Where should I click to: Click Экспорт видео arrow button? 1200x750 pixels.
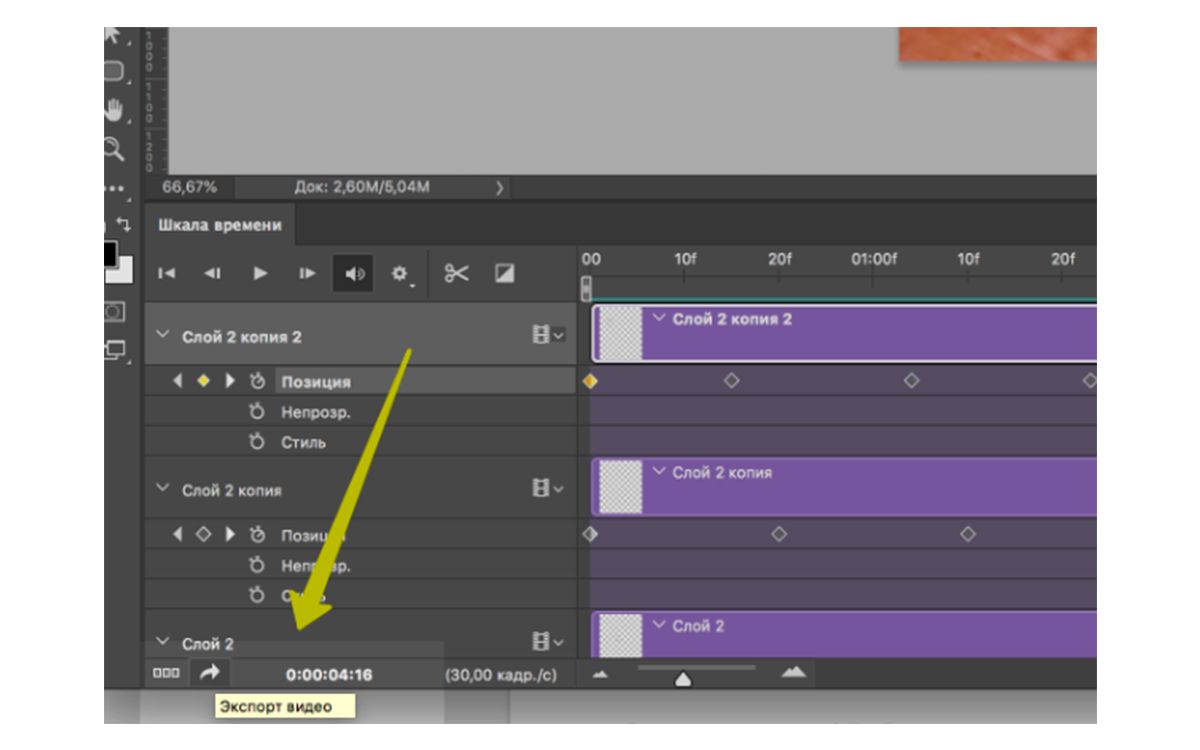209,673
